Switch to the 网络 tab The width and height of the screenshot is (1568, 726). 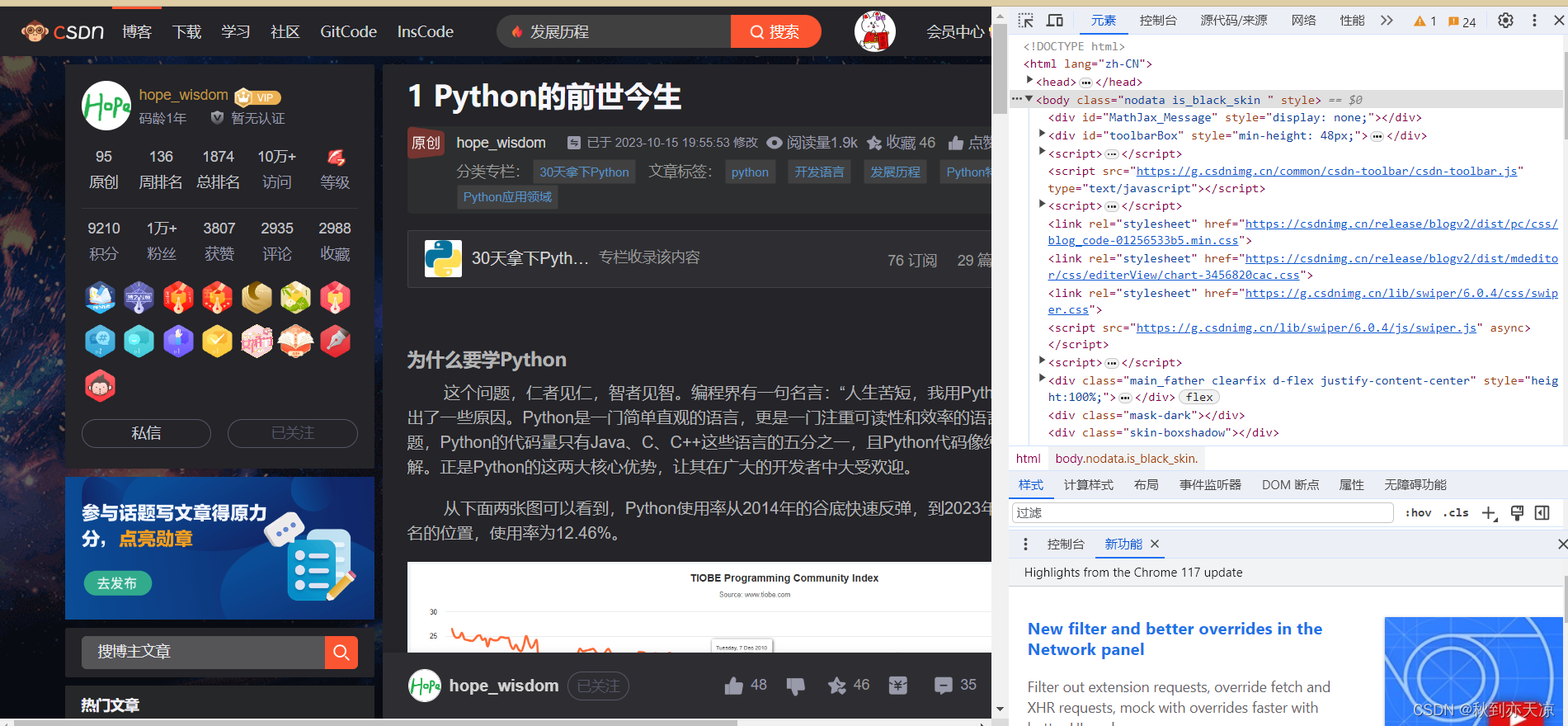tap(1303, 21)
